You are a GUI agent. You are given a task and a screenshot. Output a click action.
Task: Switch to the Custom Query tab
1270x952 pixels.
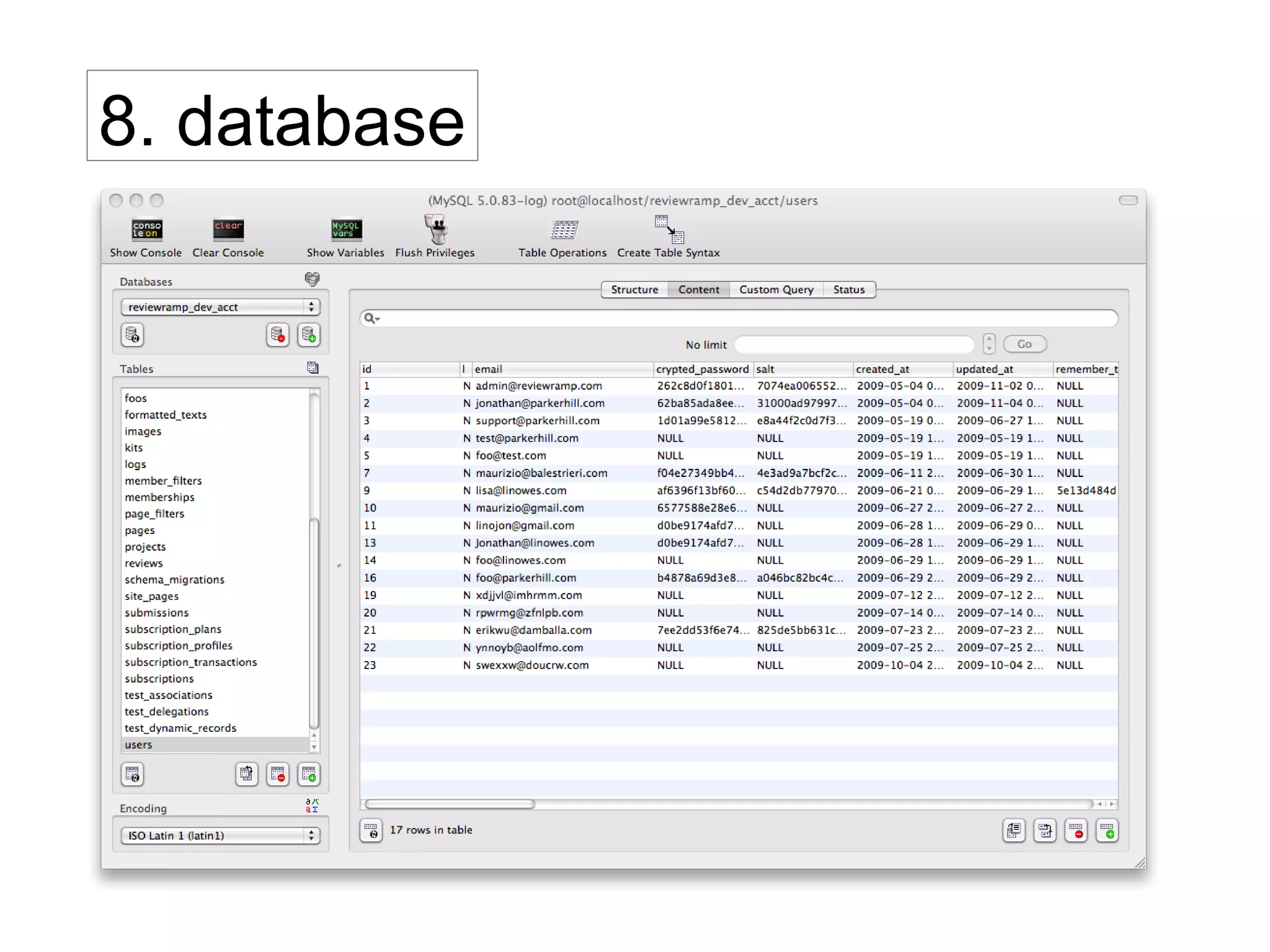click(x=776, y=290)
